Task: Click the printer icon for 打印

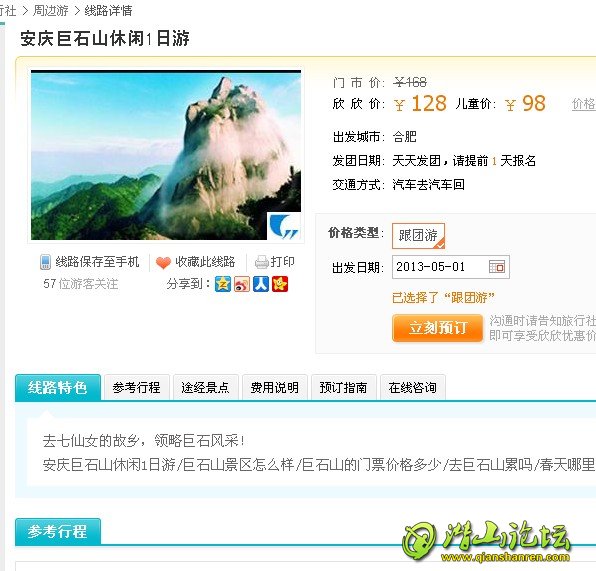Action: coord(261,262)
